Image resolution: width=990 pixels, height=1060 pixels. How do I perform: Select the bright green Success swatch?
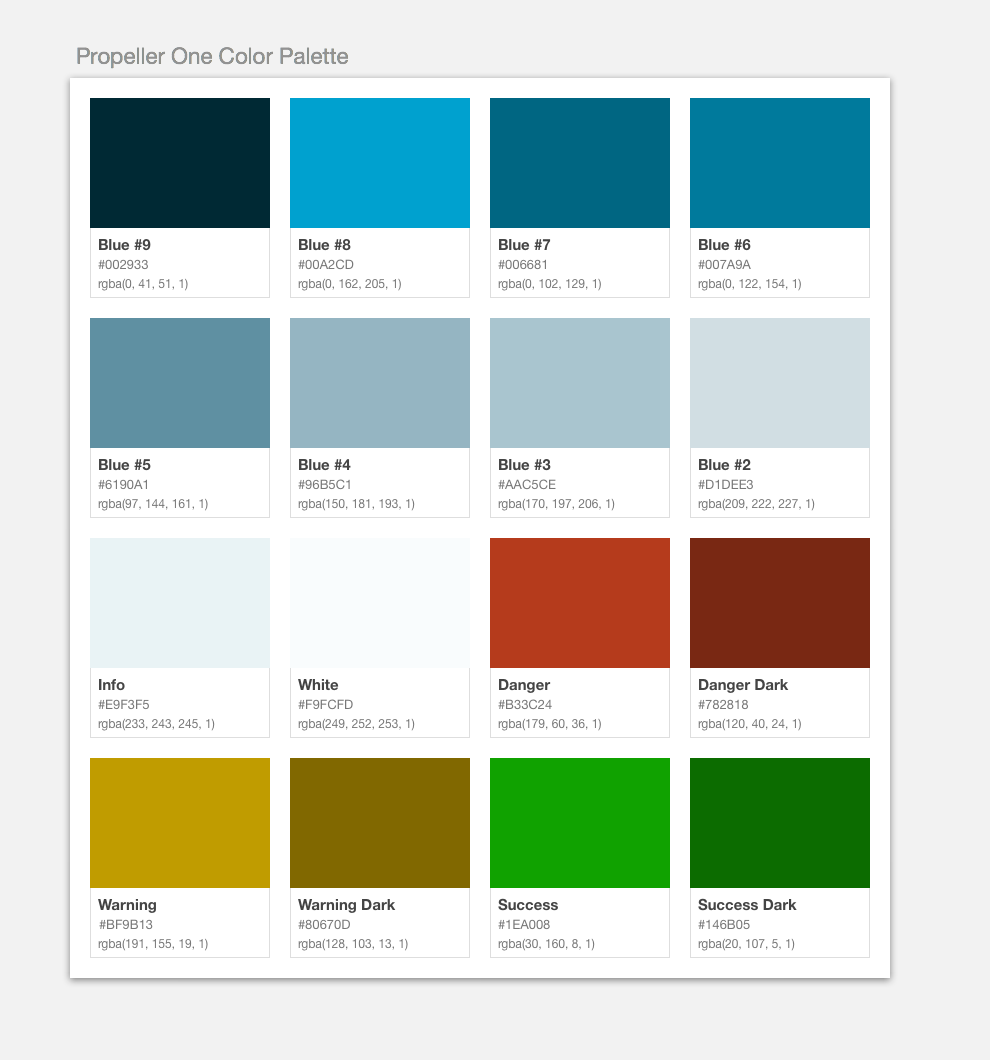pyautogui.click(x=580, y=823)
